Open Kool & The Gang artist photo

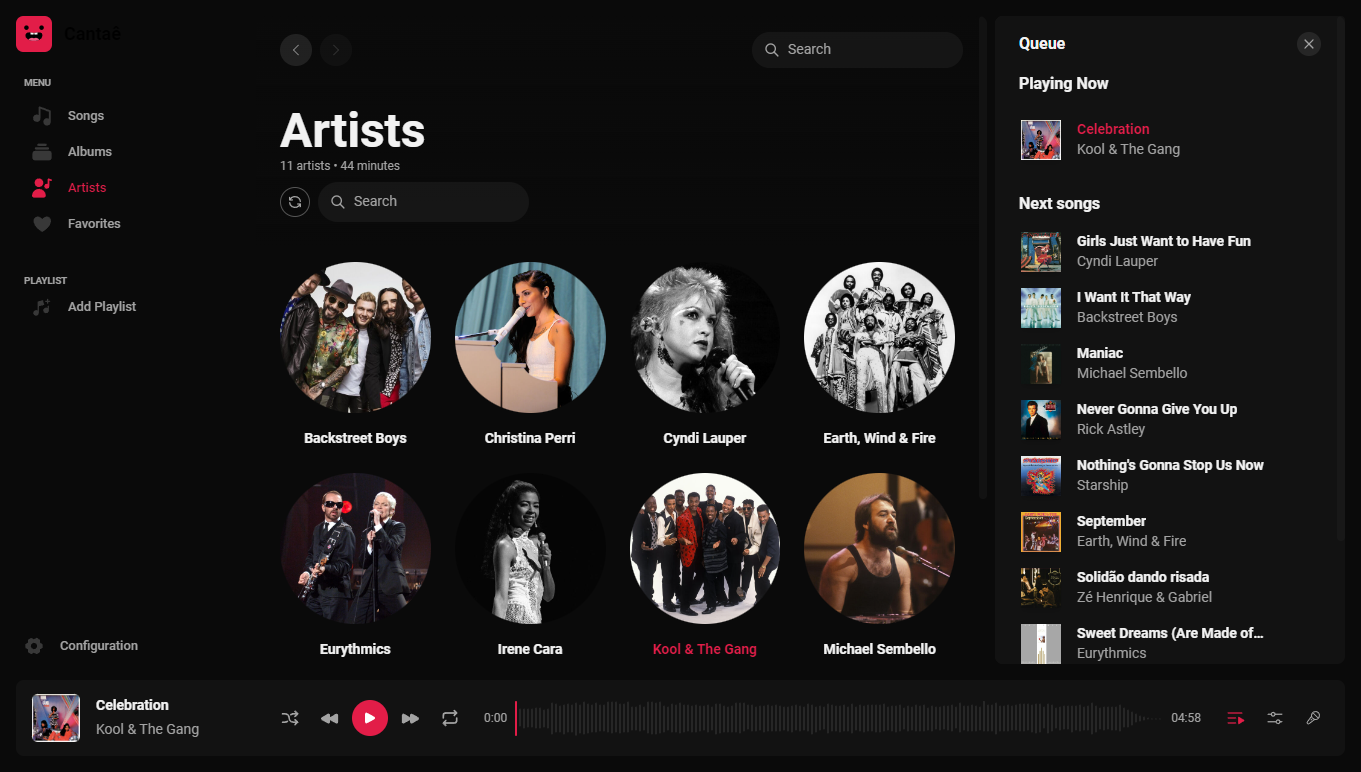[705, 549]
